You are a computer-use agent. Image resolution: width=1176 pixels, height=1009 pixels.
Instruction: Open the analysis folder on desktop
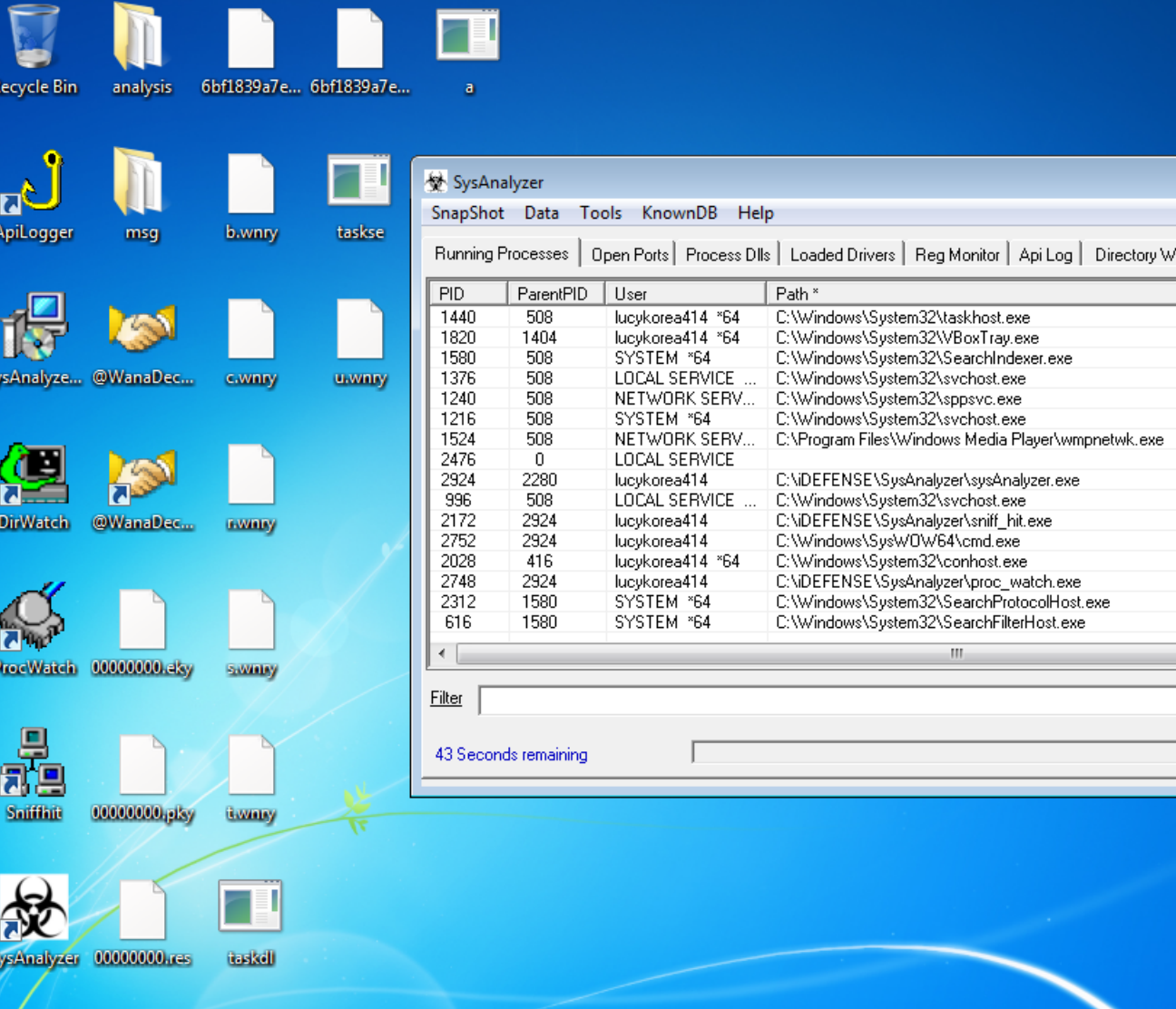142,50
